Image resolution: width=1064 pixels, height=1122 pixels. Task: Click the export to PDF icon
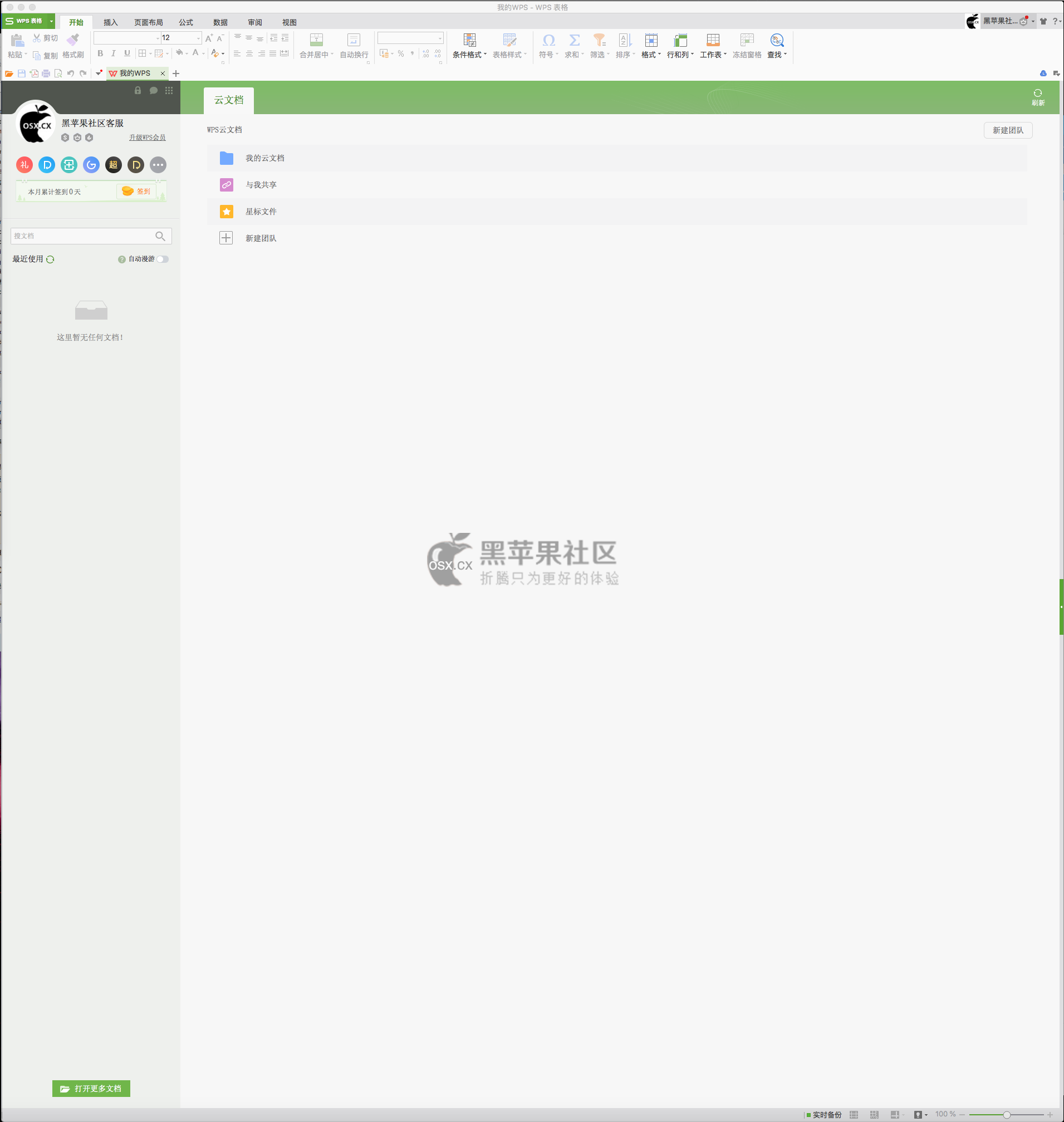click(x=34, y=73)
